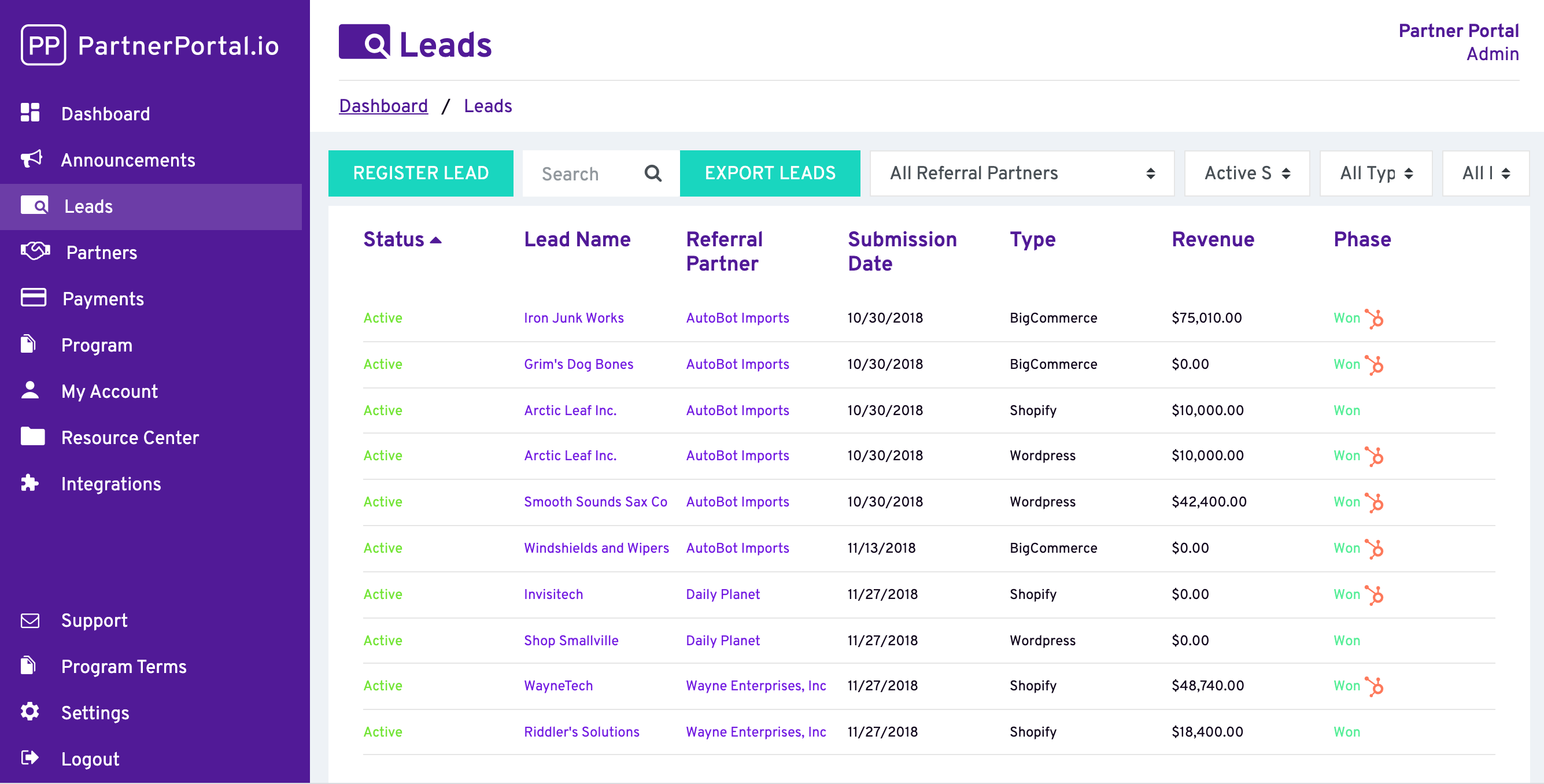The width and height of the screenshot is (1544, 784).
Task: Go to Resource Center in the sidebar
Action: pos(130,438)
